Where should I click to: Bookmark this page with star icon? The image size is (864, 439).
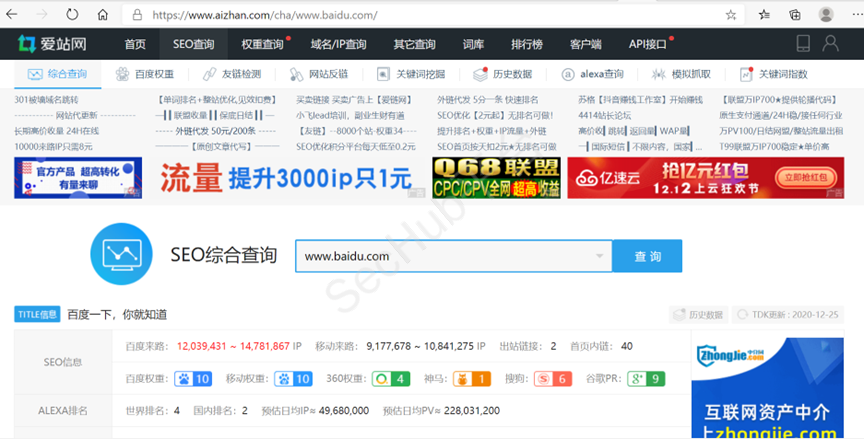tap(731, 15)
